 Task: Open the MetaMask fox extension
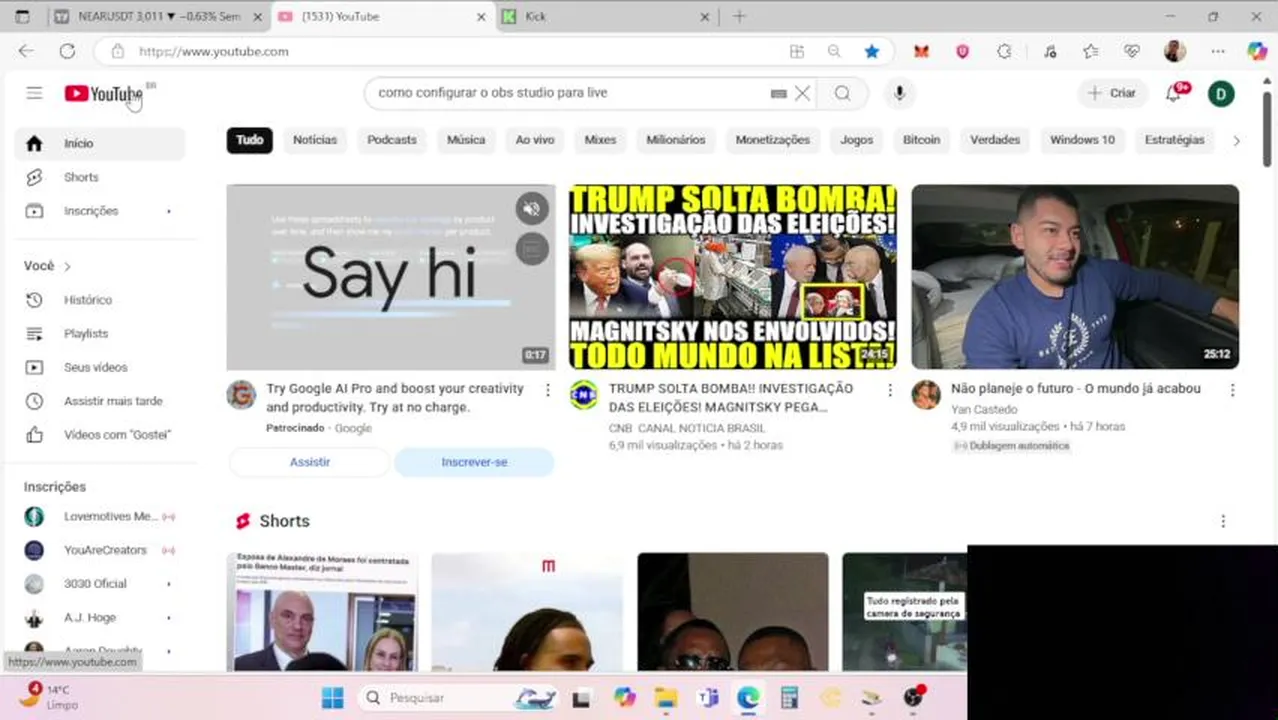(x=921, y=51)
